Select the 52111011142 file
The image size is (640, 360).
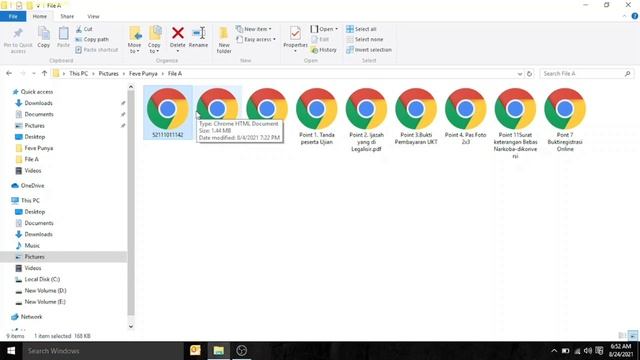point(167,112)
